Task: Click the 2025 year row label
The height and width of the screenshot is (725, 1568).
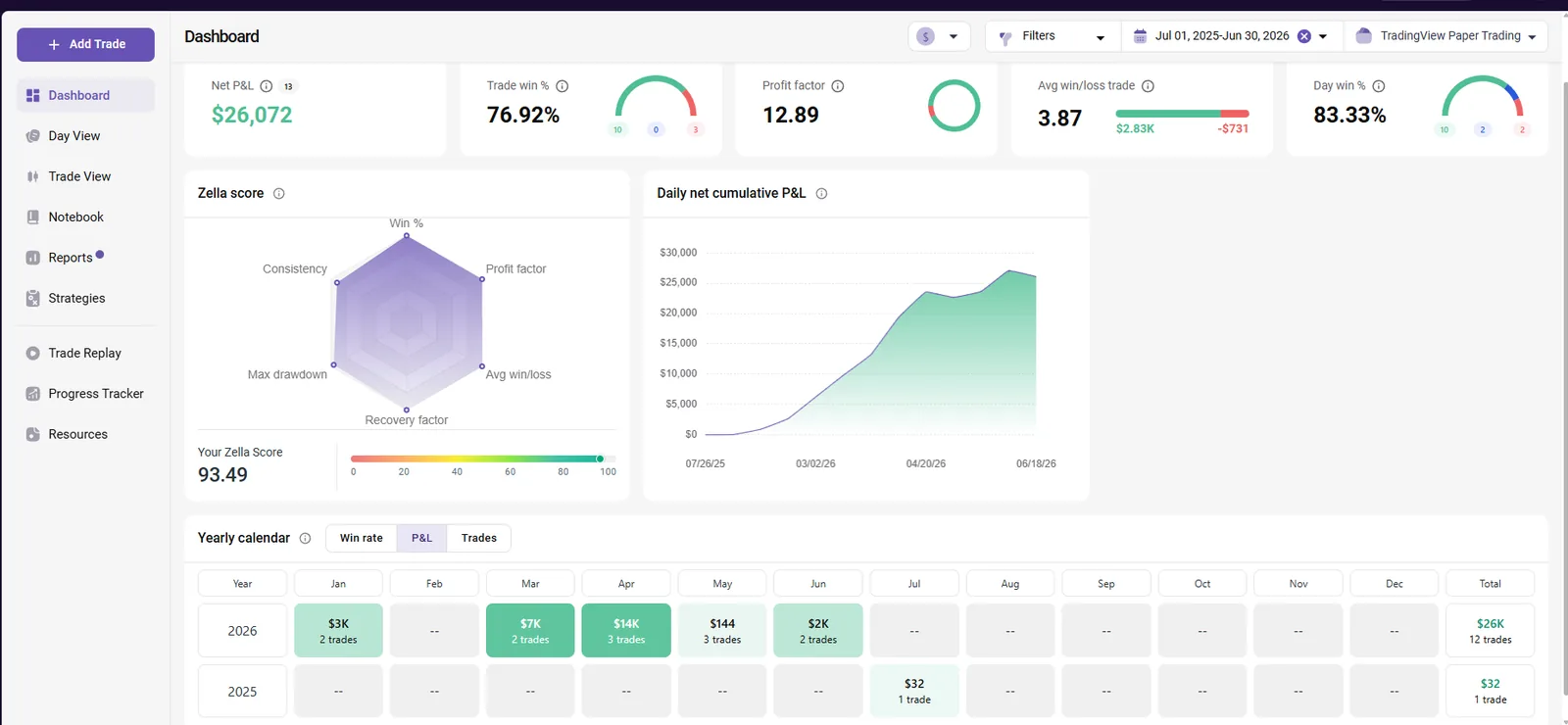Action: [x=242, y=691]
